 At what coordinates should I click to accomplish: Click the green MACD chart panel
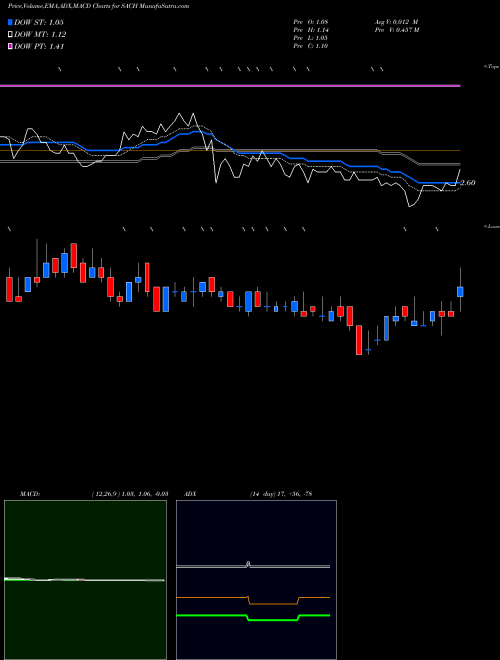coord(85,580)
